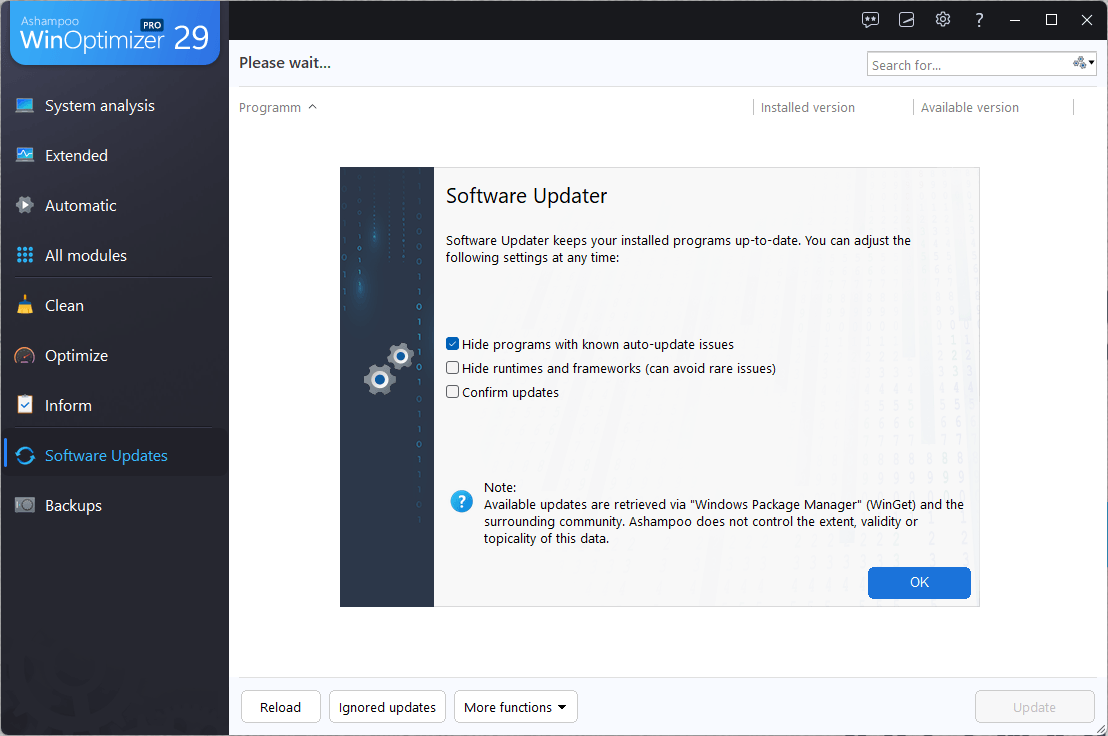
Task: Open WinOptimizer settings via gear icon
Action: click(942, 19)
